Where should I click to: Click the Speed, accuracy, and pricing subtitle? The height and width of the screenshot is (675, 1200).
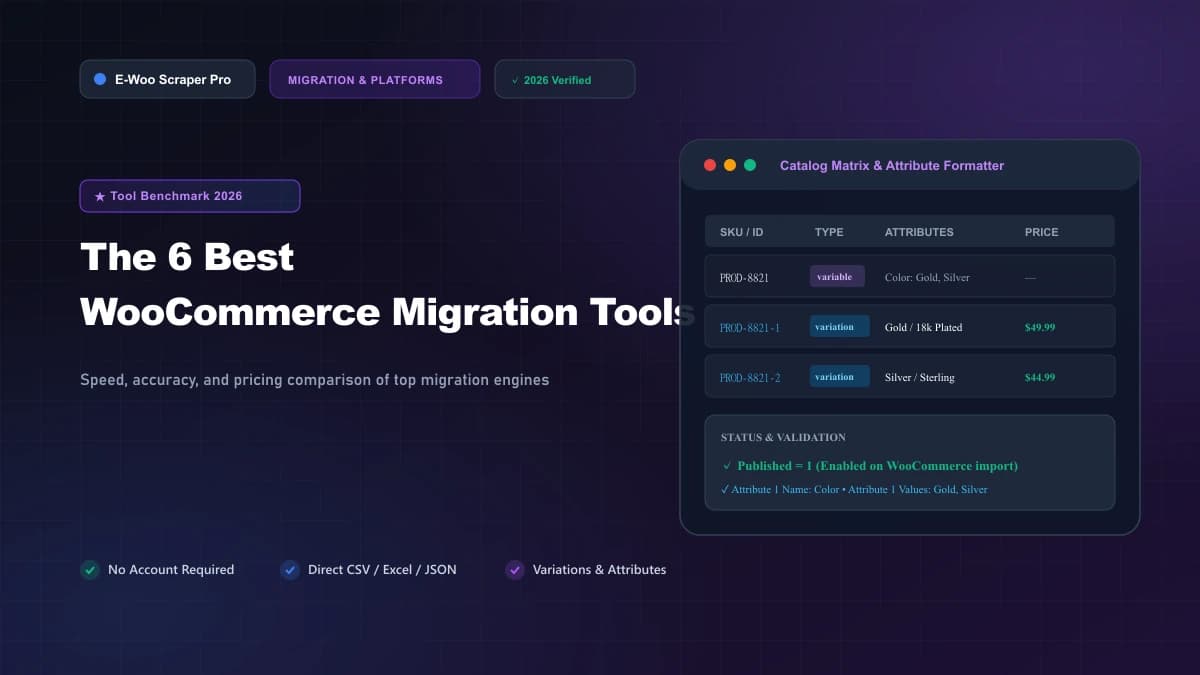click(314, 380)
